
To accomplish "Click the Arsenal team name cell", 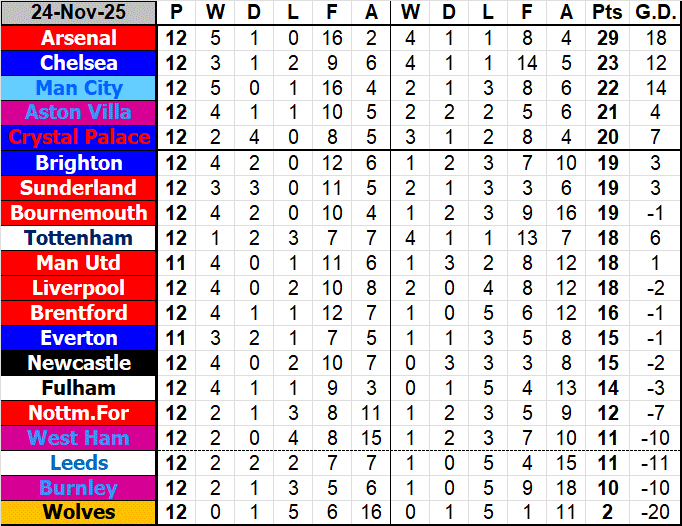I will (x=79, y=38).
